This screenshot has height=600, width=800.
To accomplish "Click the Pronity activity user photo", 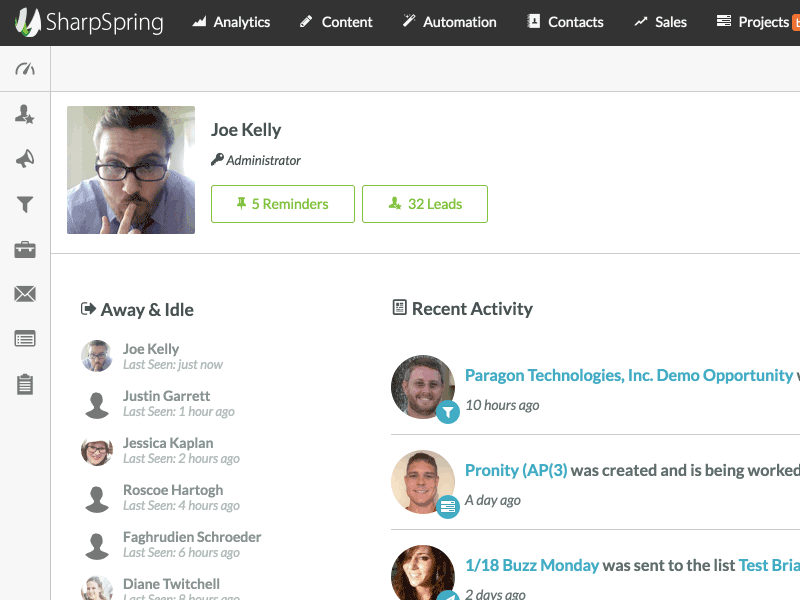I will tap(423, 482).
